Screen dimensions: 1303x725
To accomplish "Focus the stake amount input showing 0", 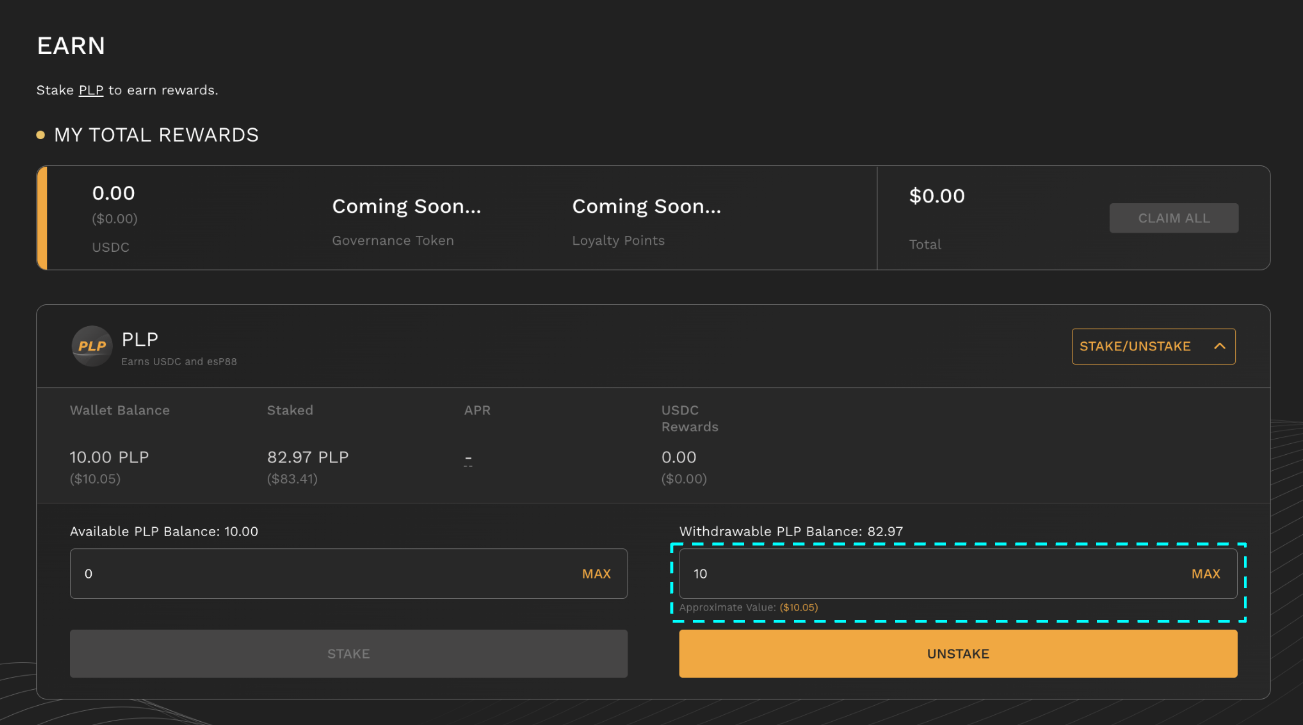I will (x=348, y=573).
